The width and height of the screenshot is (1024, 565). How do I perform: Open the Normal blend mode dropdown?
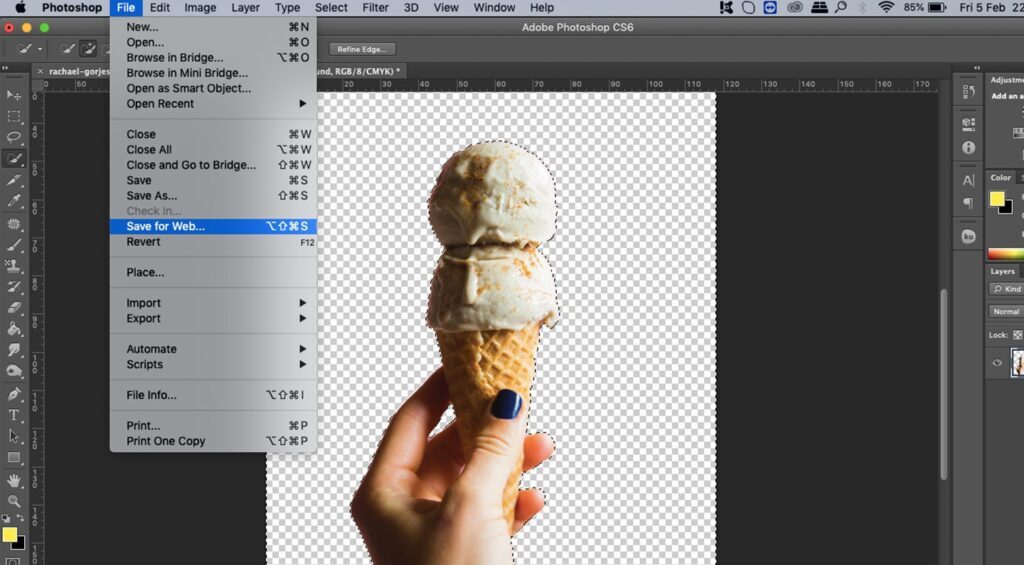[x=1006, y=312]
